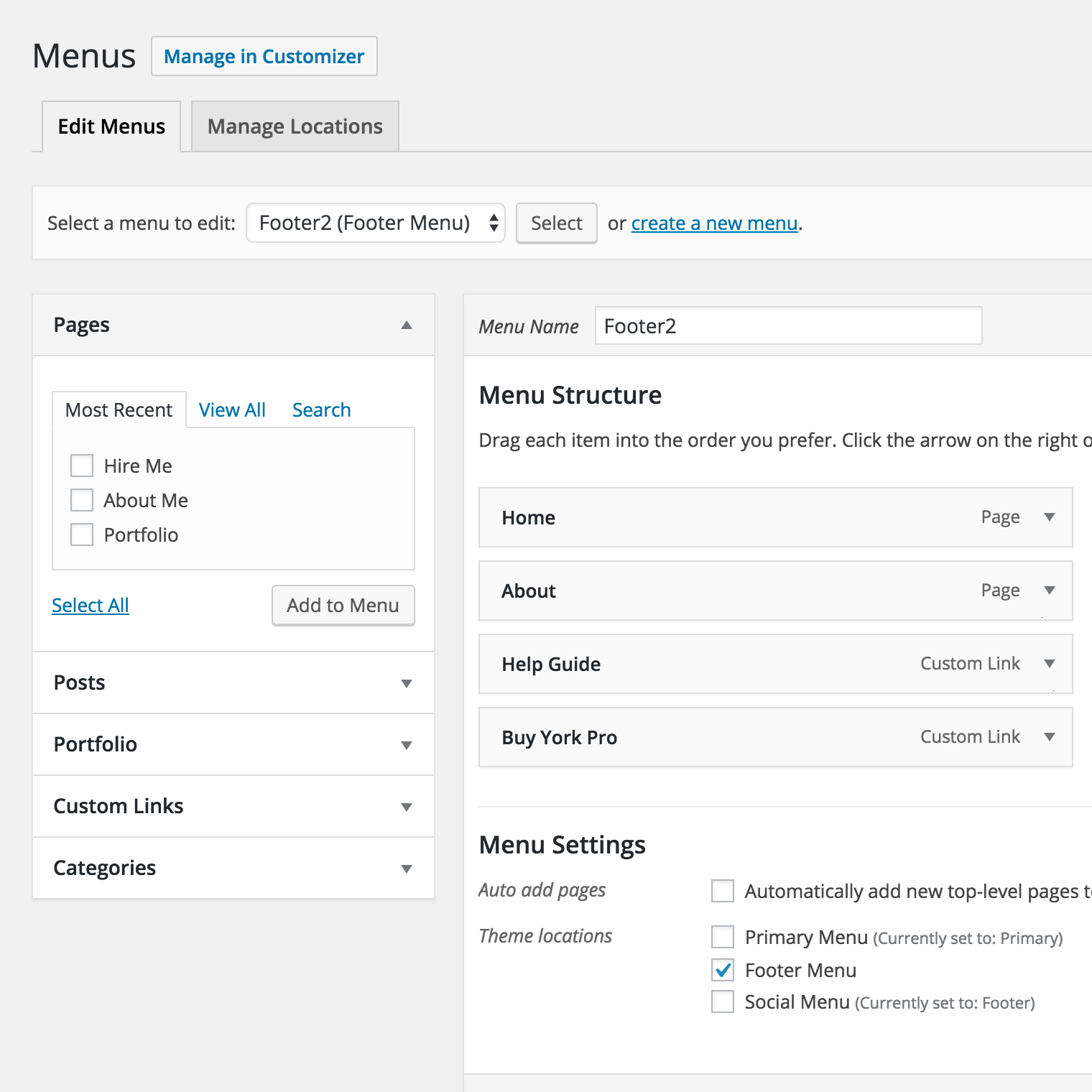Screen dimensions: 1092x1092
Task: Click the Menu Name text field
Action: [x=788, y=326]
